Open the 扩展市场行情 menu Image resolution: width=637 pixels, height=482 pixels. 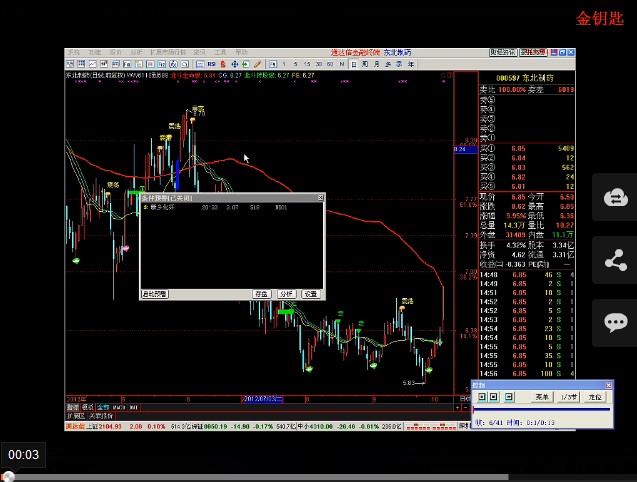168,52
